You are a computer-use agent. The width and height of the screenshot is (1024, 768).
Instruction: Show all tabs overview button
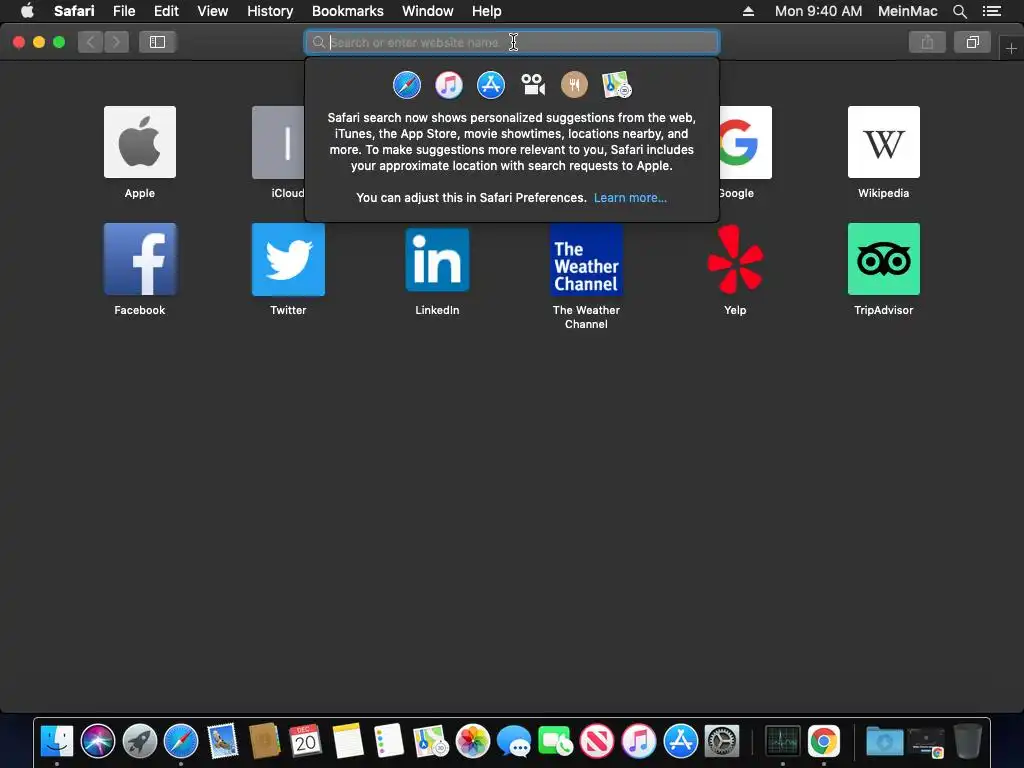click(972, 42)
